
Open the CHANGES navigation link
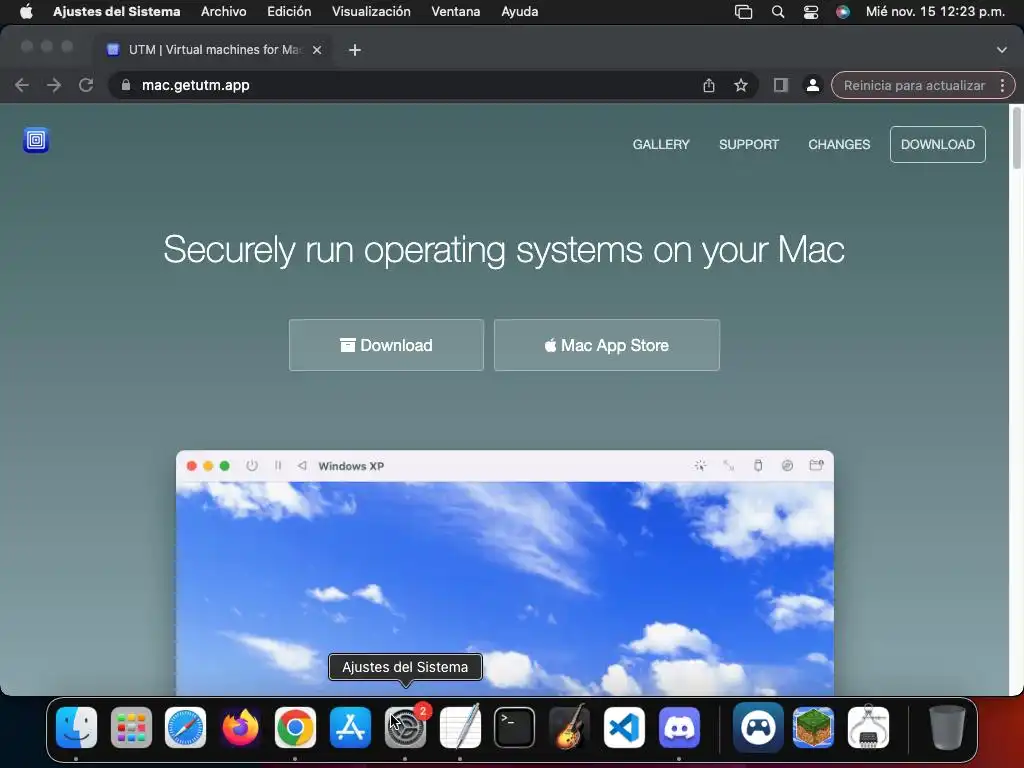pyautogui.click(x=839, y=144)
